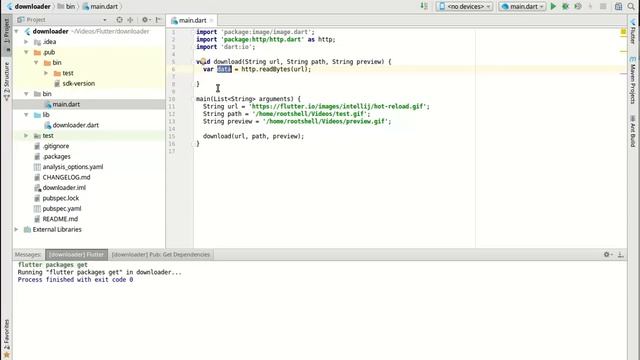Select pubspec.lock file

(x=61, y=198)
